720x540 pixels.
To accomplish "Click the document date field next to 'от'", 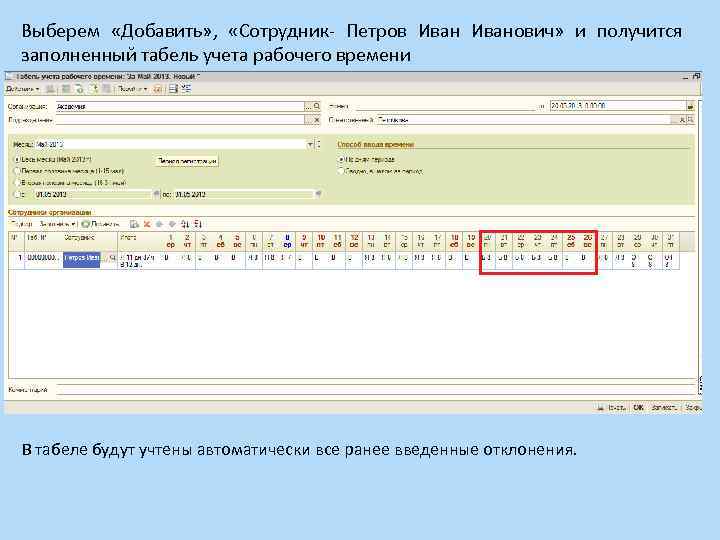I will [x=618, y=106].
